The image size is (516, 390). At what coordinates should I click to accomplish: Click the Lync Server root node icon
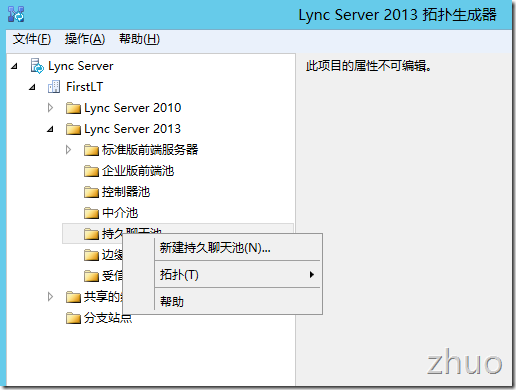point(37,66)
